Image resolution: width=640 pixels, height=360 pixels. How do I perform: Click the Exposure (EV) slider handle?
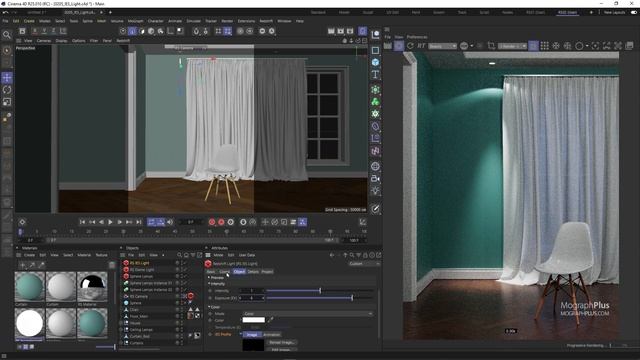pos(352,298)
